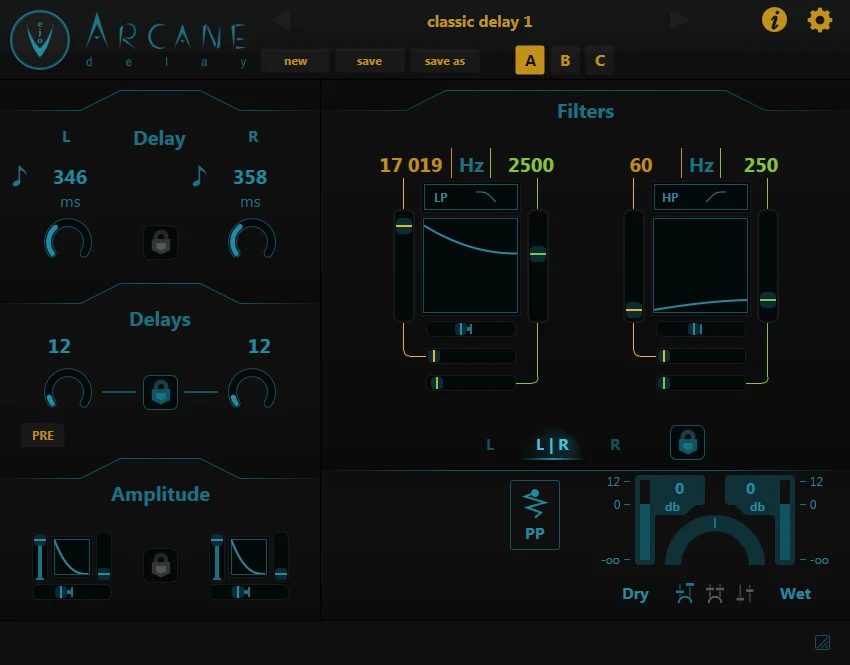This screenshot has height=665, width=850.
Task: Click the 17 019 Hz filter value
Action: coord(411,165)
